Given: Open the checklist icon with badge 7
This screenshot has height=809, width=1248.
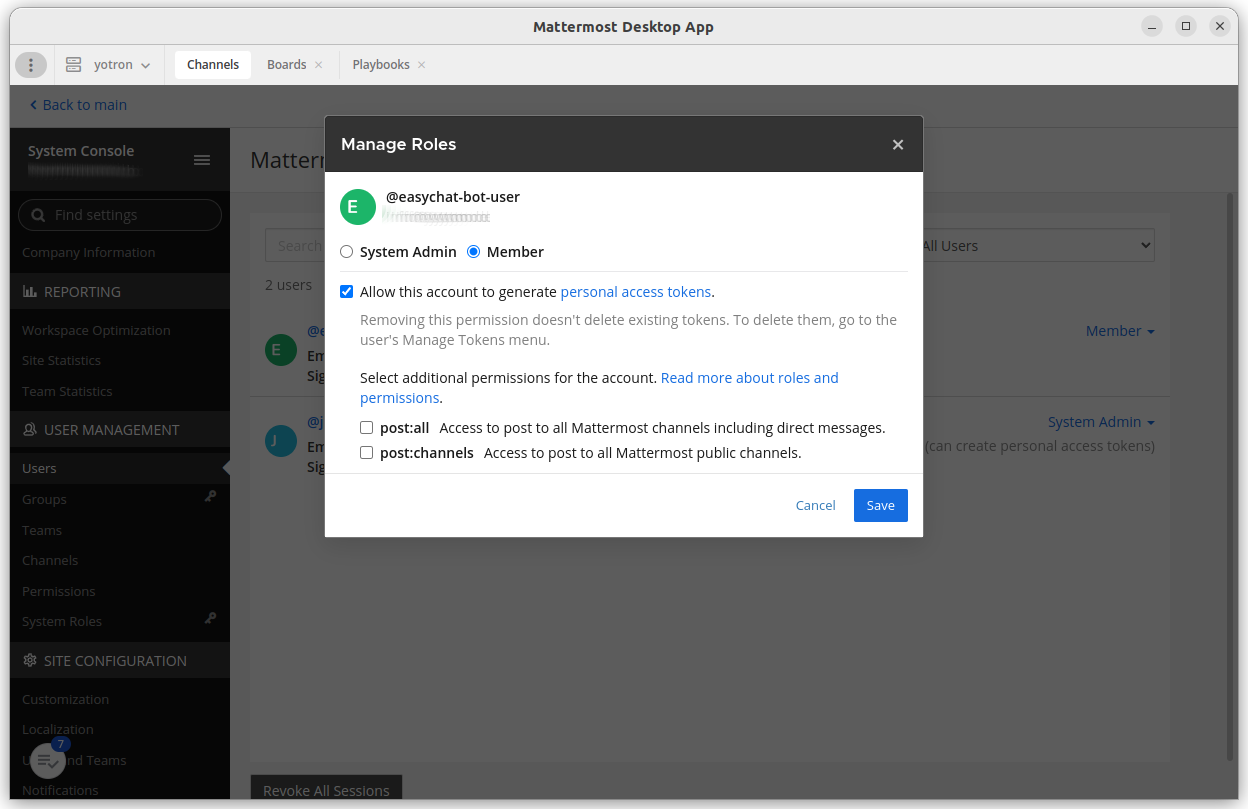Looking at the screenshot, I should tap(47, 761).
